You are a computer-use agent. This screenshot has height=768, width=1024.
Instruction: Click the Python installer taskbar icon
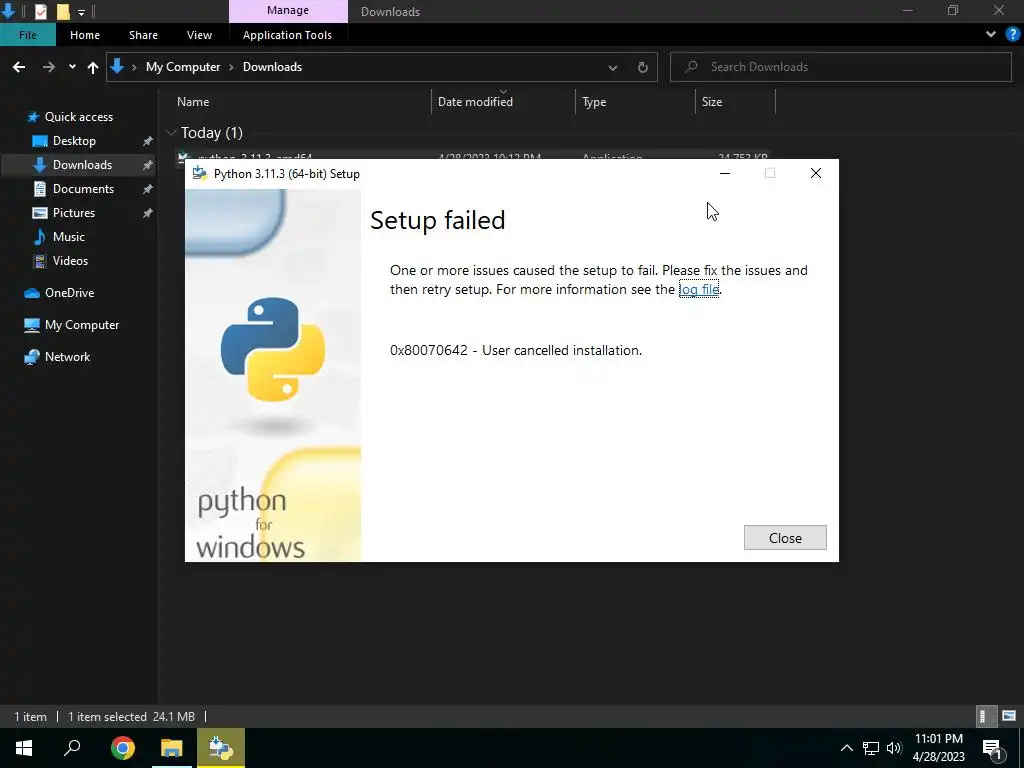point(221,748)
